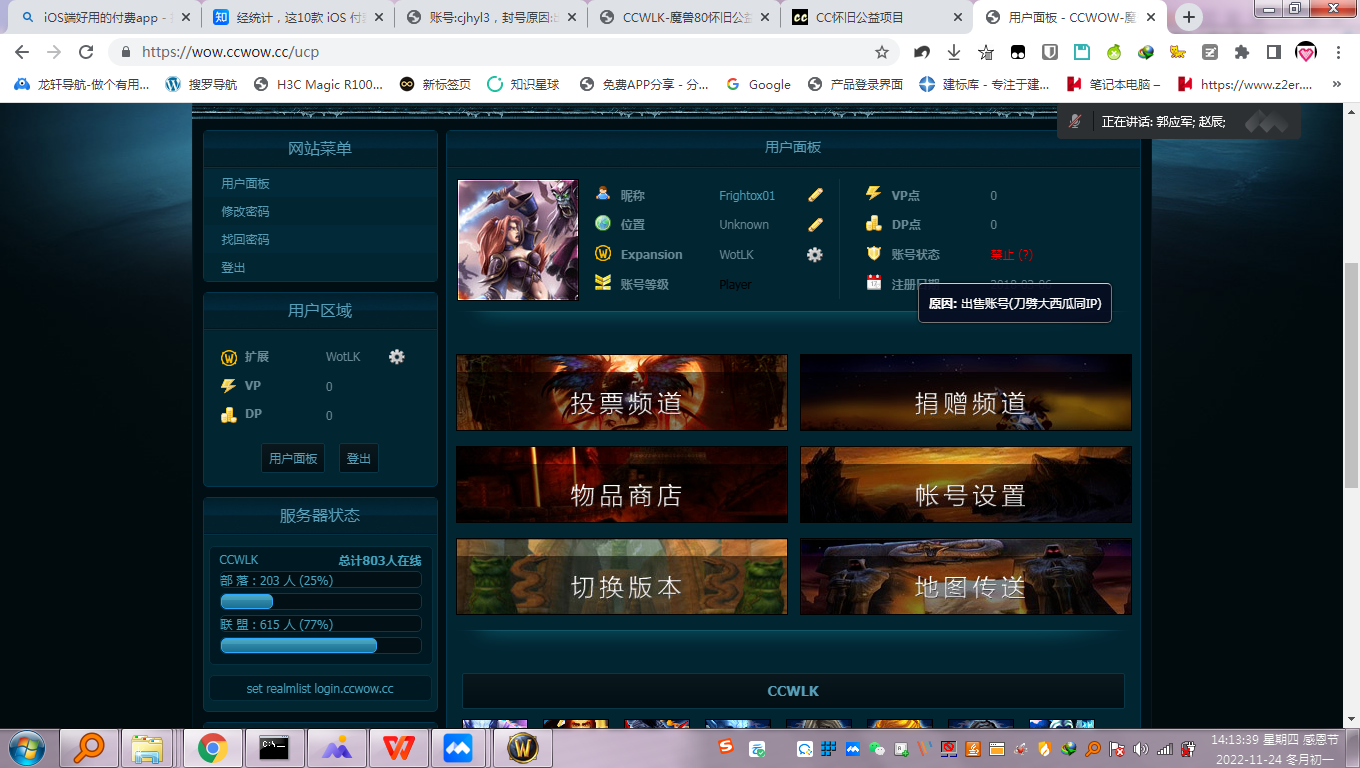Edit the nickname Frightox01 with pencil icon
This screenshot has width=1360, height=768.
[814, 195]
